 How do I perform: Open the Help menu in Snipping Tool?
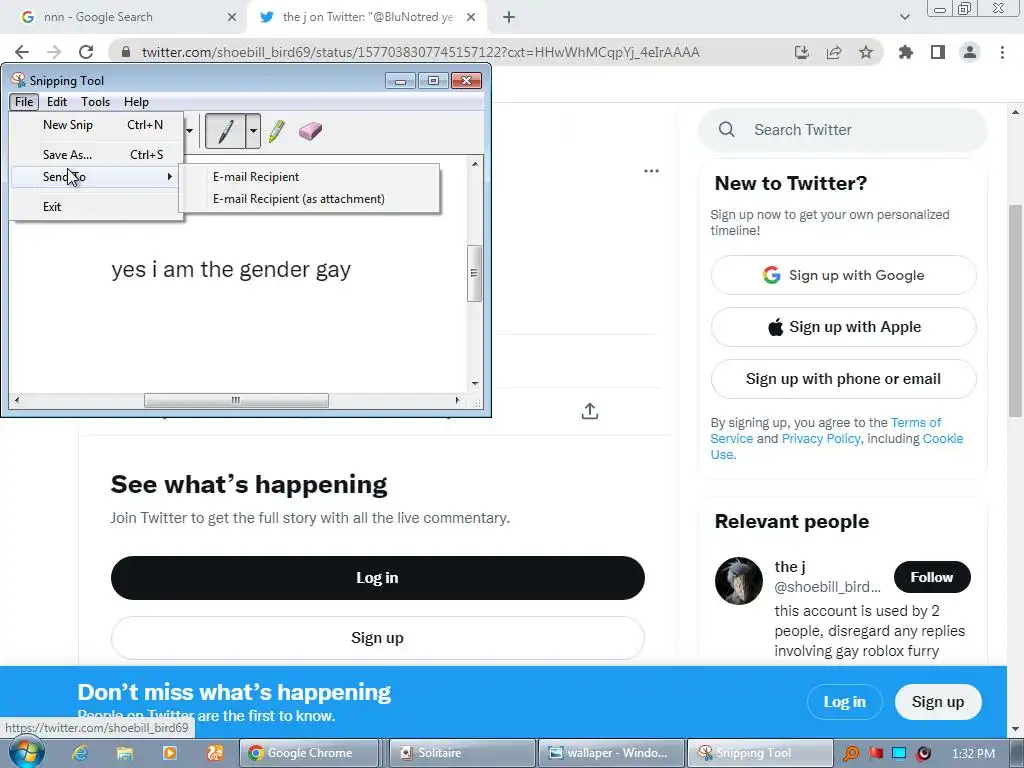[x=136, y=102]
